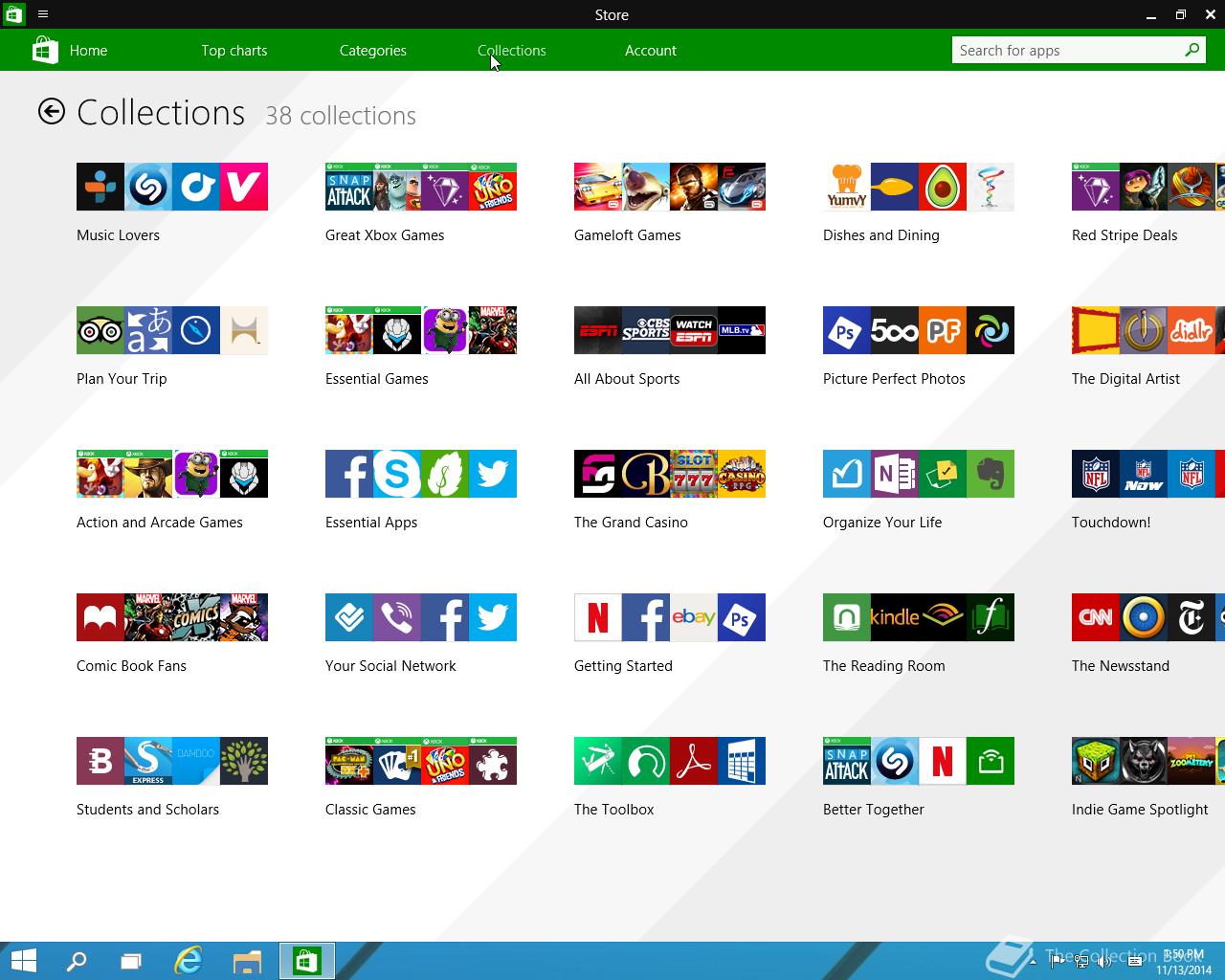Open Slot 777 icon in The Grand Casino
The image size is (1225, 980).
[694, 474]
